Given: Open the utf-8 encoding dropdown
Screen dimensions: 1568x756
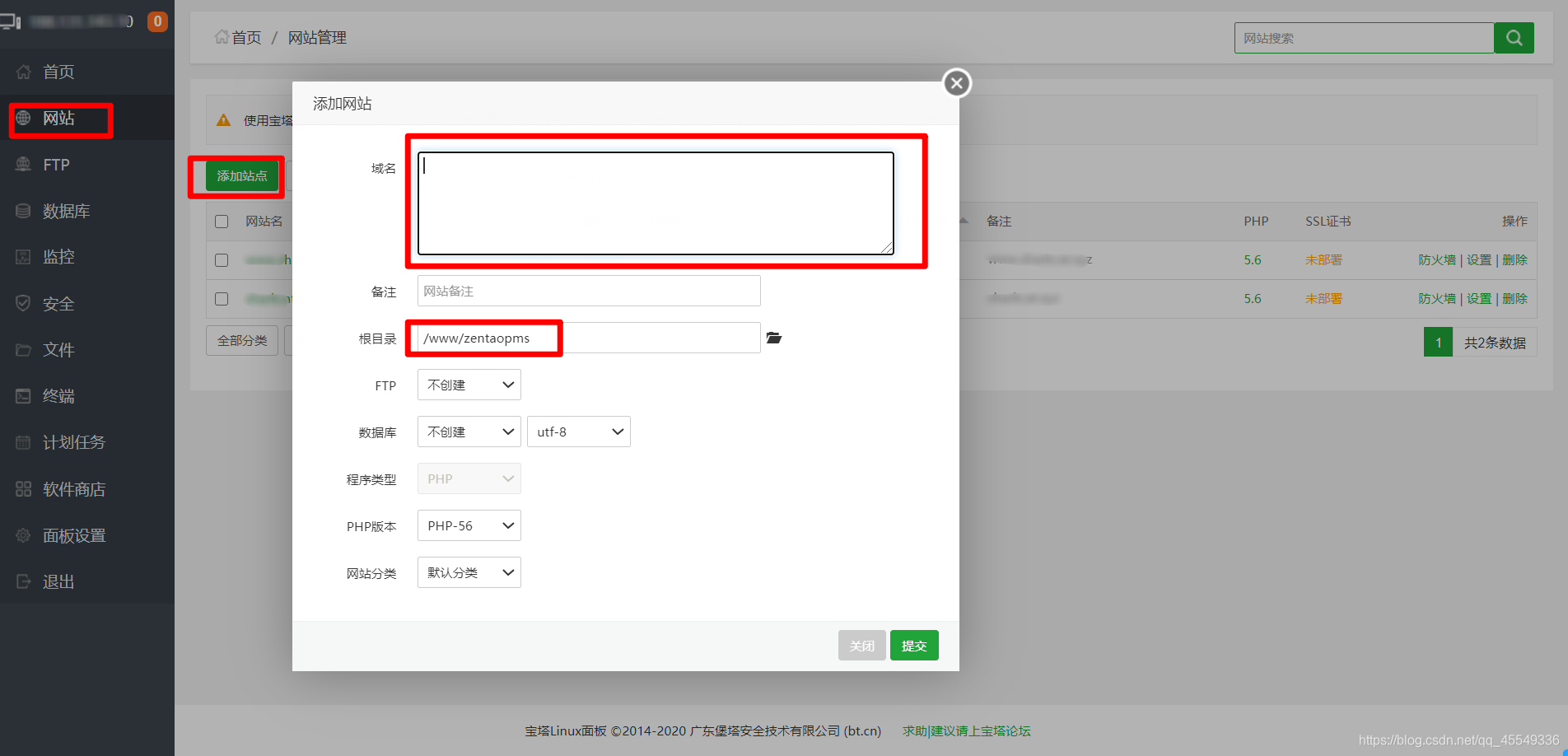Looking at the screenshot, I should 579,432.
